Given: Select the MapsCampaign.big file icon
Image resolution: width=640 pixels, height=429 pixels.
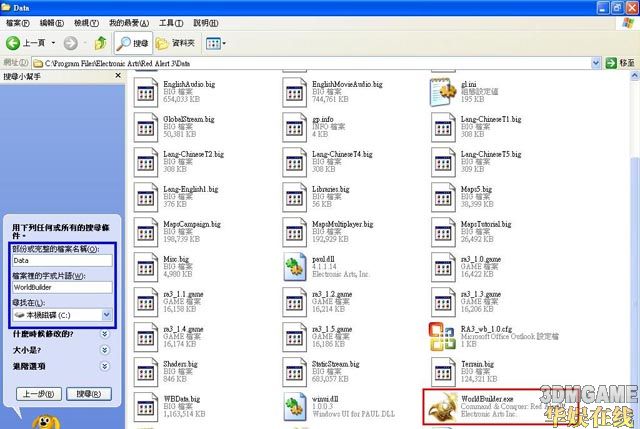Looking at the screenshot, I should pyautogui.click(x=145, y=232).
